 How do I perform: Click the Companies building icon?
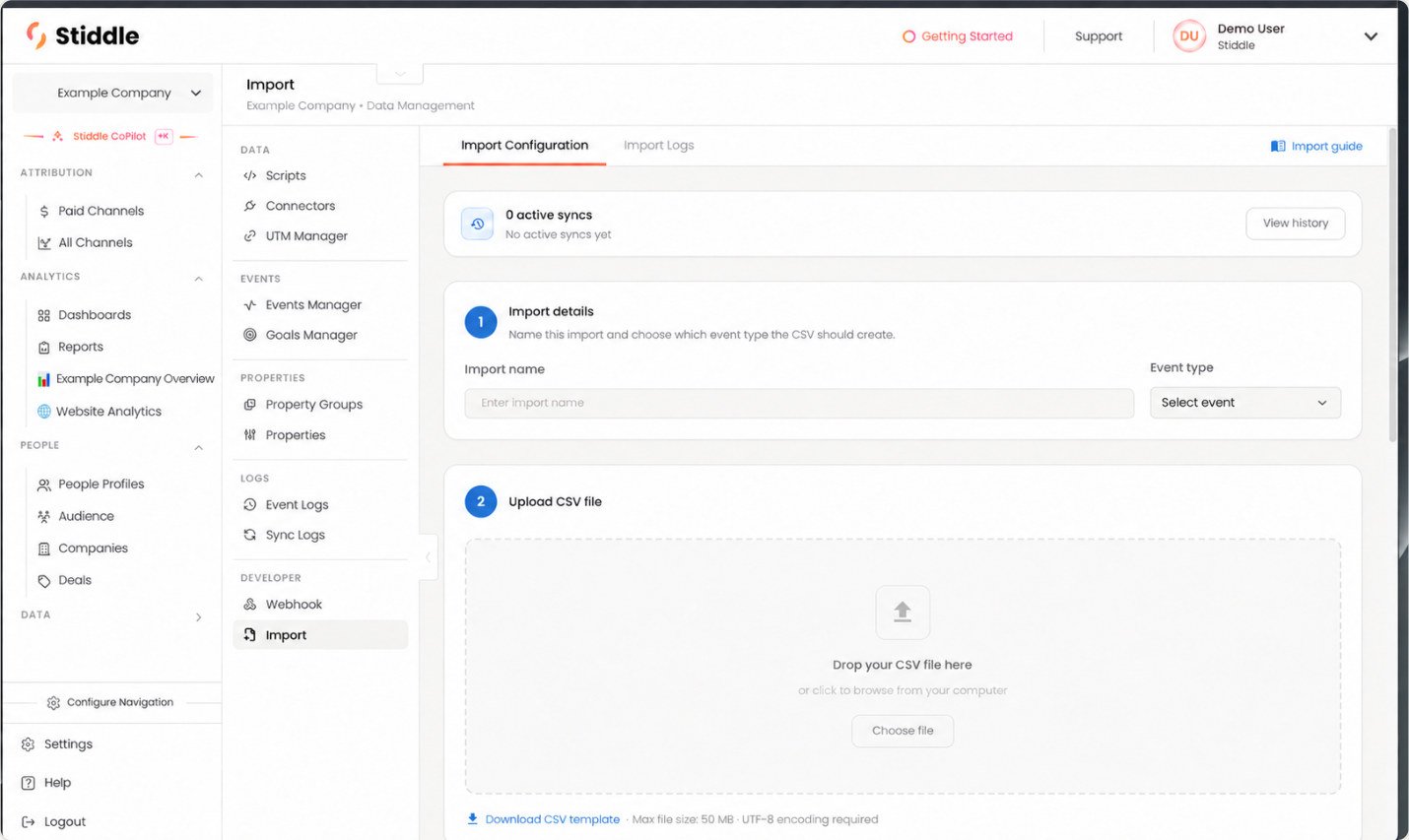point(44,549)
